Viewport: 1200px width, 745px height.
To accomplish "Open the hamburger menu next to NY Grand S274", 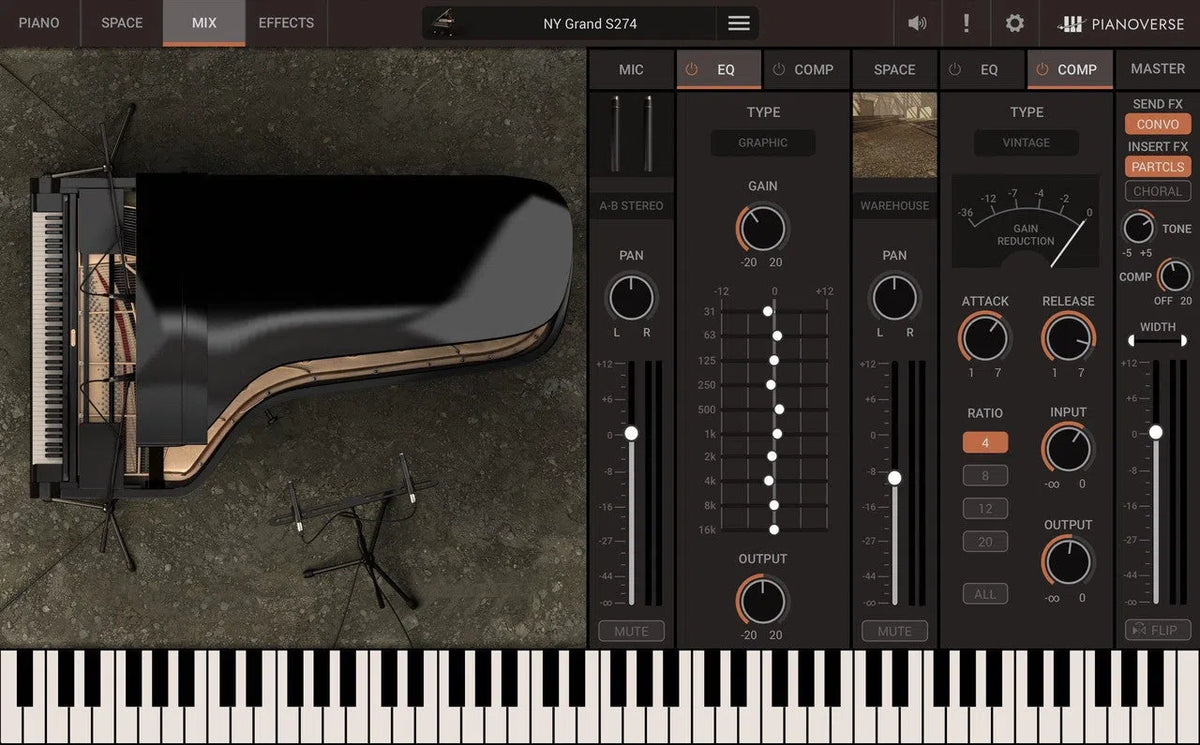I will (738, 23).
